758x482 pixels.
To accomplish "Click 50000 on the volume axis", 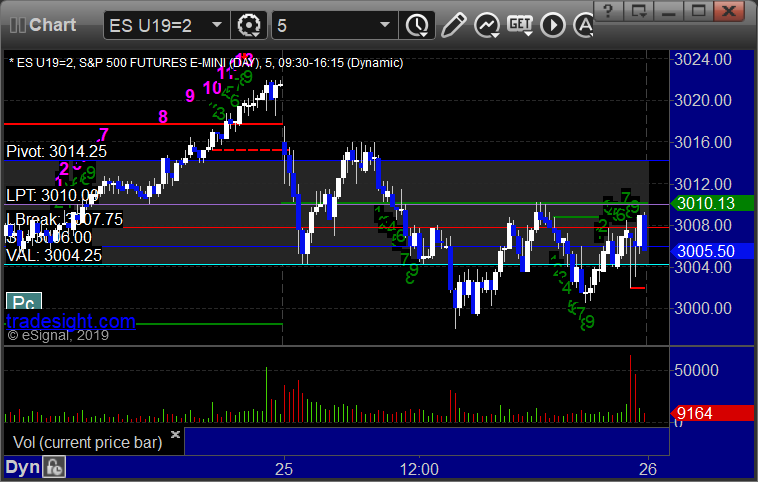I will [696, 370].
